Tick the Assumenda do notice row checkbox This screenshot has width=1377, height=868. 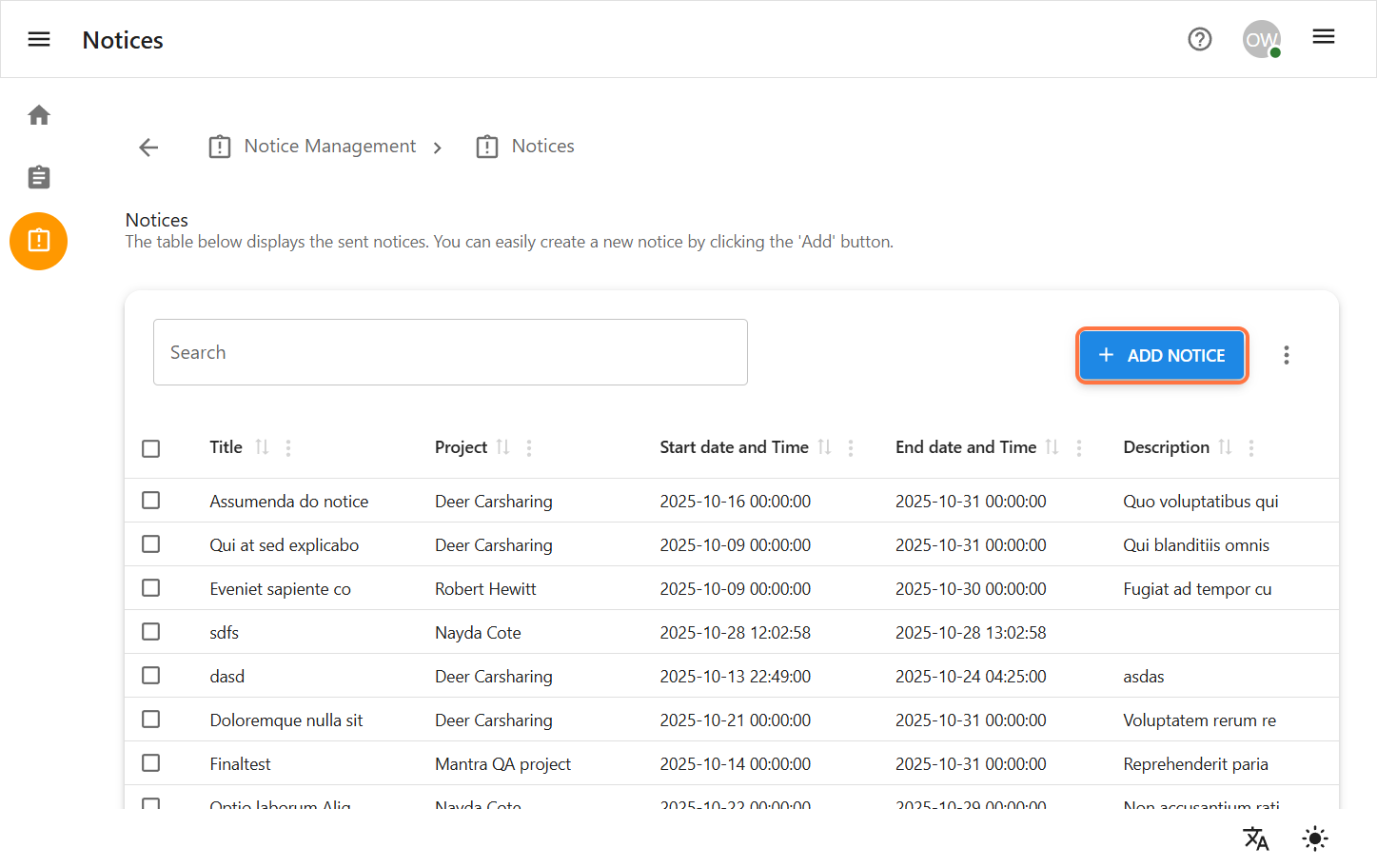pyautogui.click(x=151, y=501)
